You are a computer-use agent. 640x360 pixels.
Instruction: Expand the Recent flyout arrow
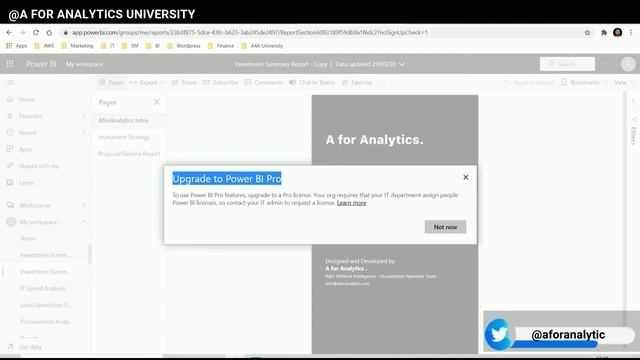(x=83, y=132)
